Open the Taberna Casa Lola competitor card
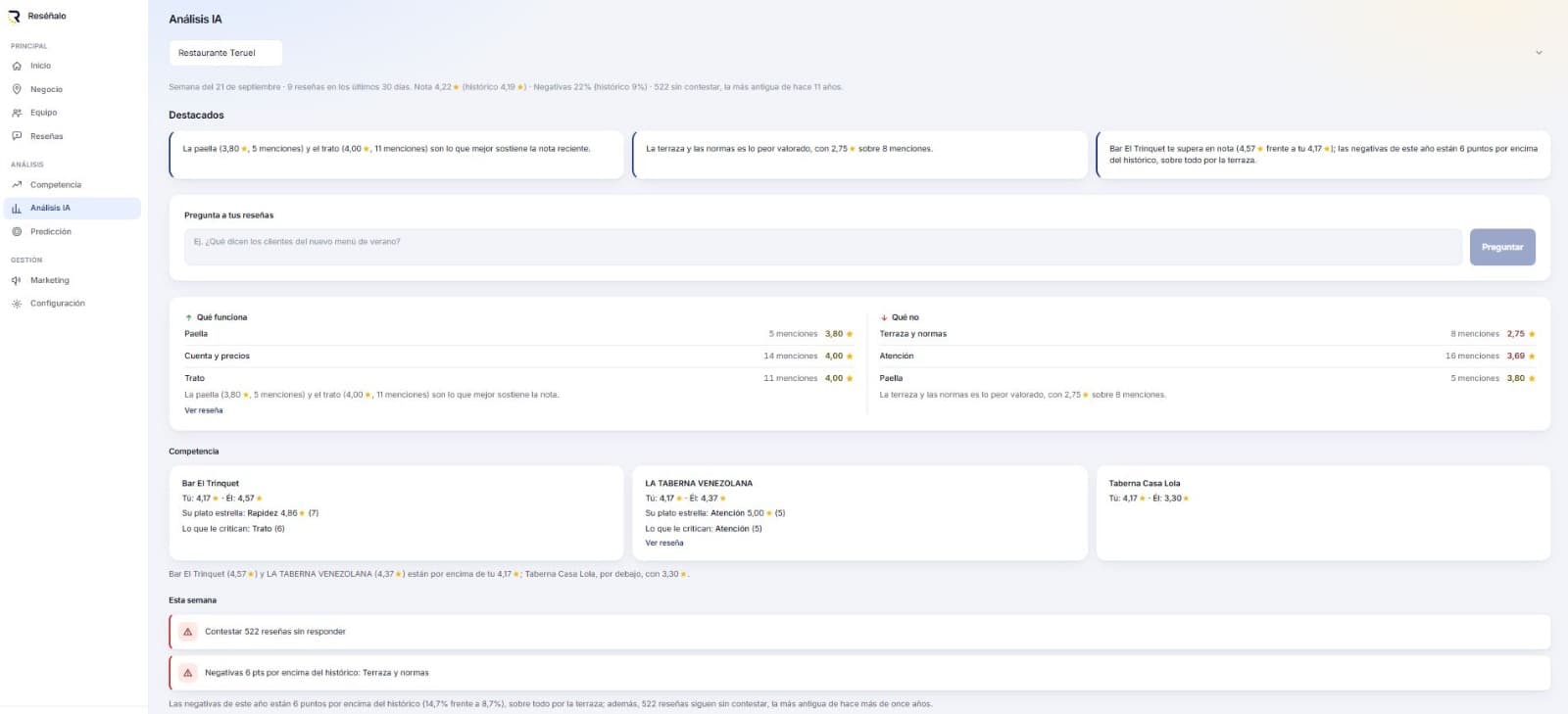 pyautogui.click(x=1323, y=512)
